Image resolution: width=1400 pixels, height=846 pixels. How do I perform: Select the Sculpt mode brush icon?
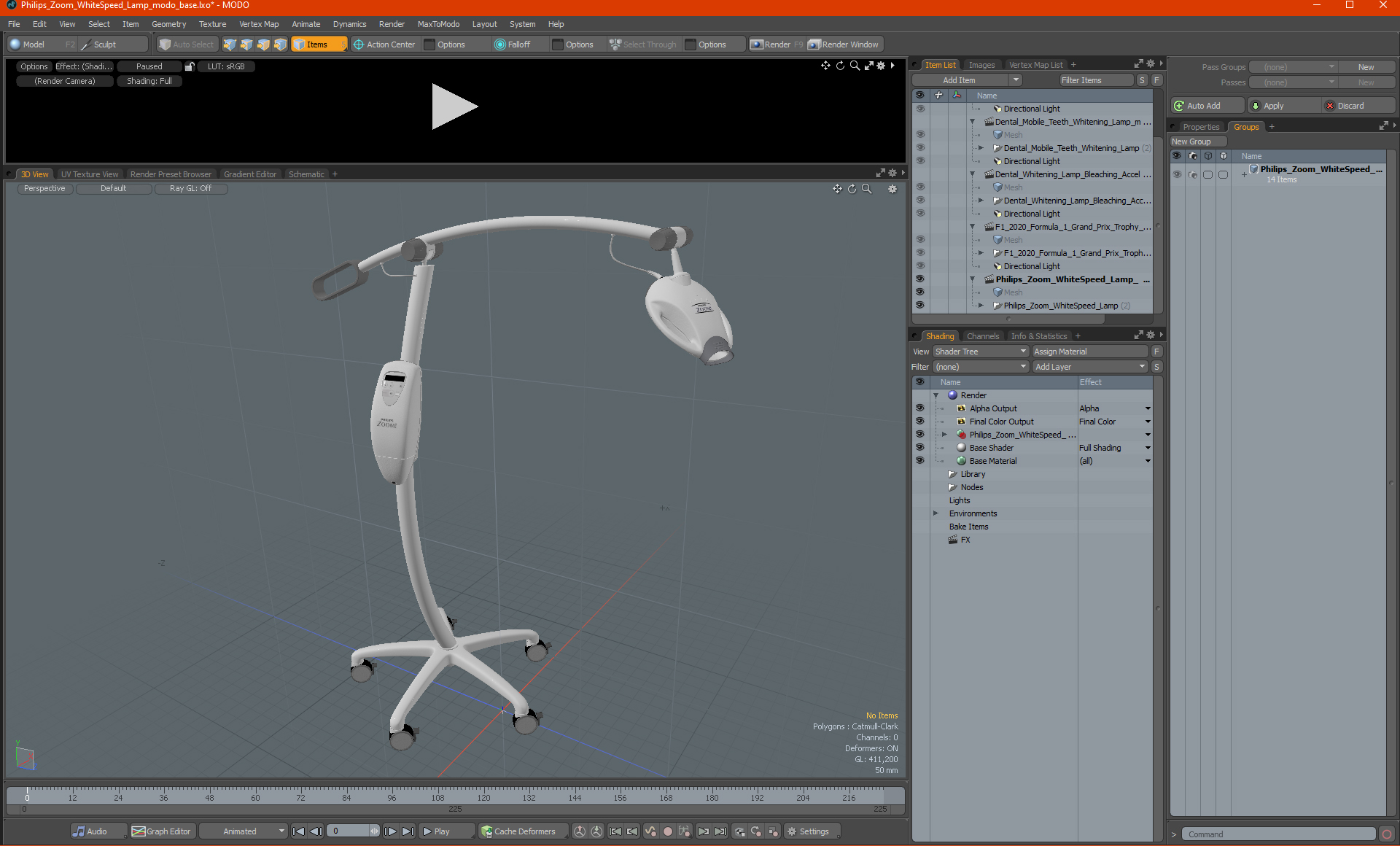tap(86, 44)
